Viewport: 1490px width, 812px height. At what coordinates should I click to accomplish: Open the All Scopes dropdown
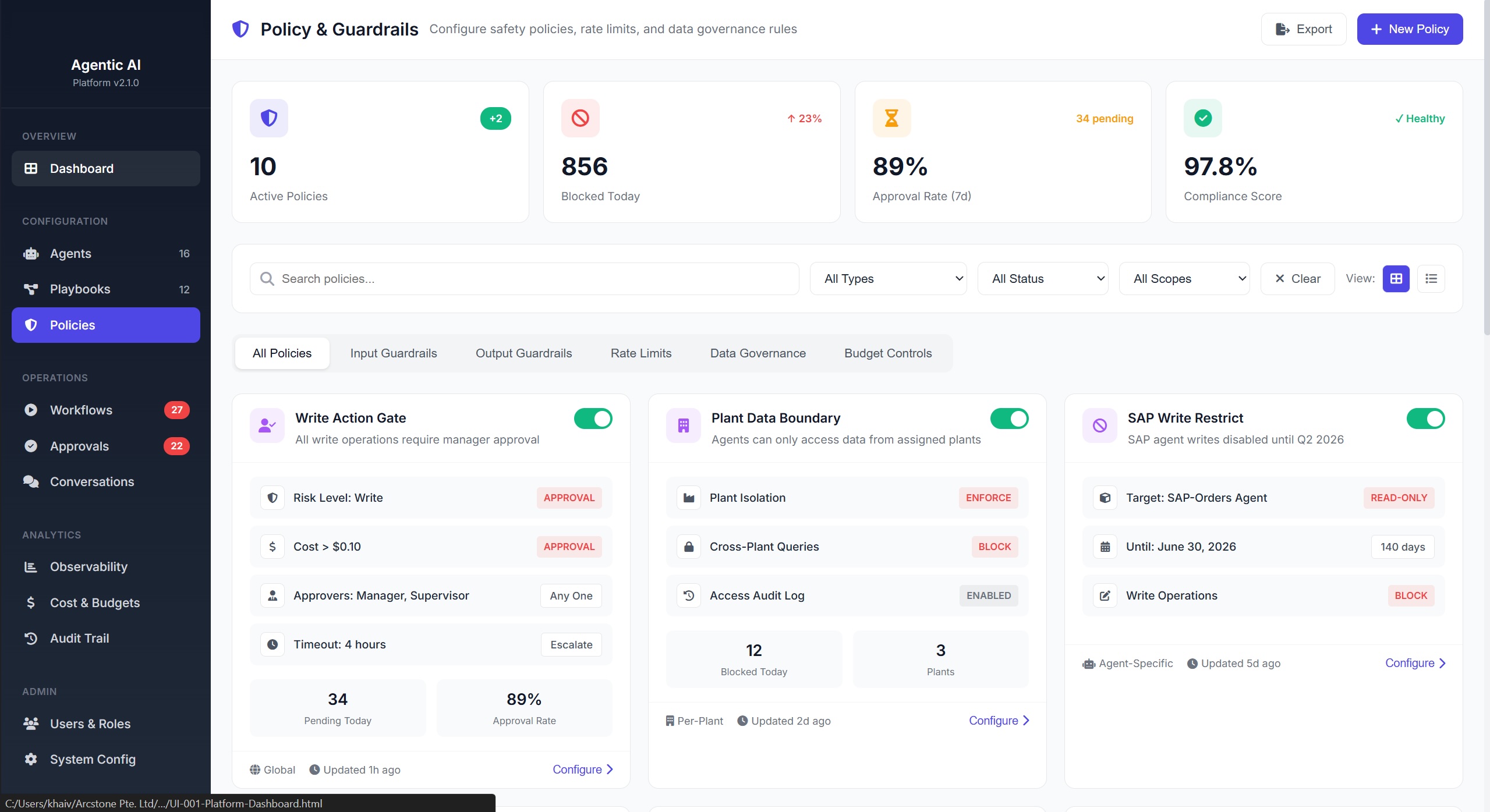coord(1184,279)
